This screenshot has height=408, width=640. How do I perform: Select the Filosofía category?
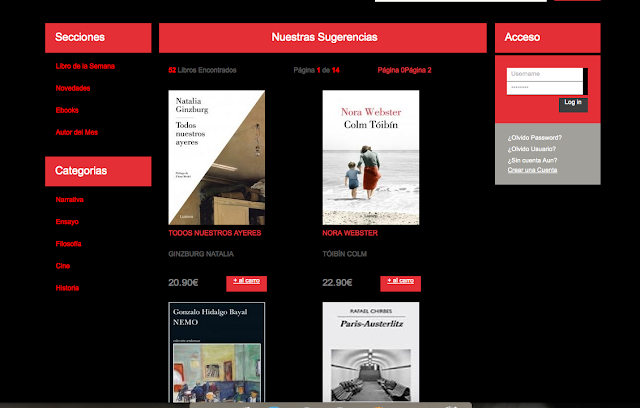click(69, 244)
